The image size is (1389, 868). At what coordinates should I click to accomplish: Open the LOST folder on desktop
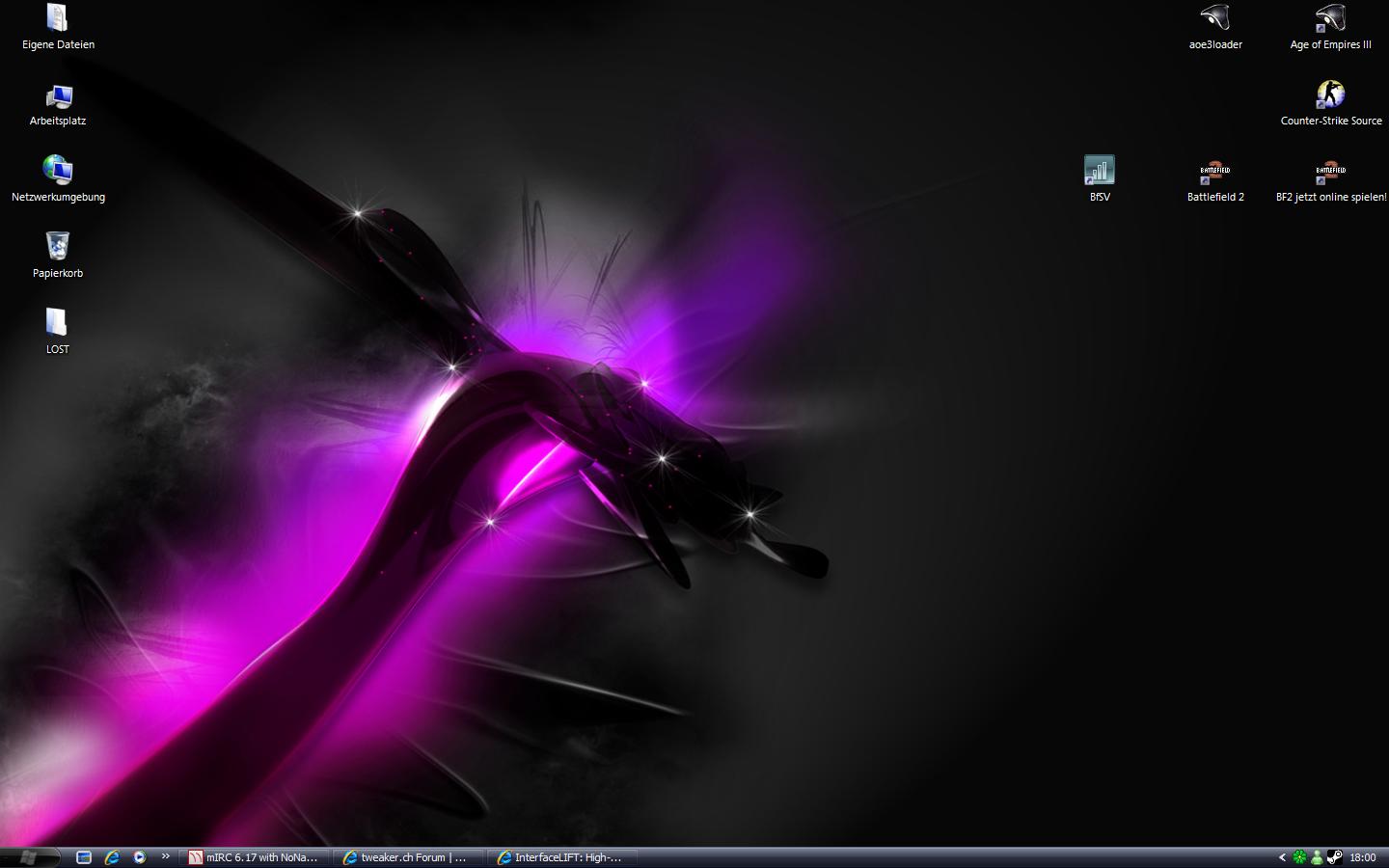pyautogui.click(x=57, y=323)
